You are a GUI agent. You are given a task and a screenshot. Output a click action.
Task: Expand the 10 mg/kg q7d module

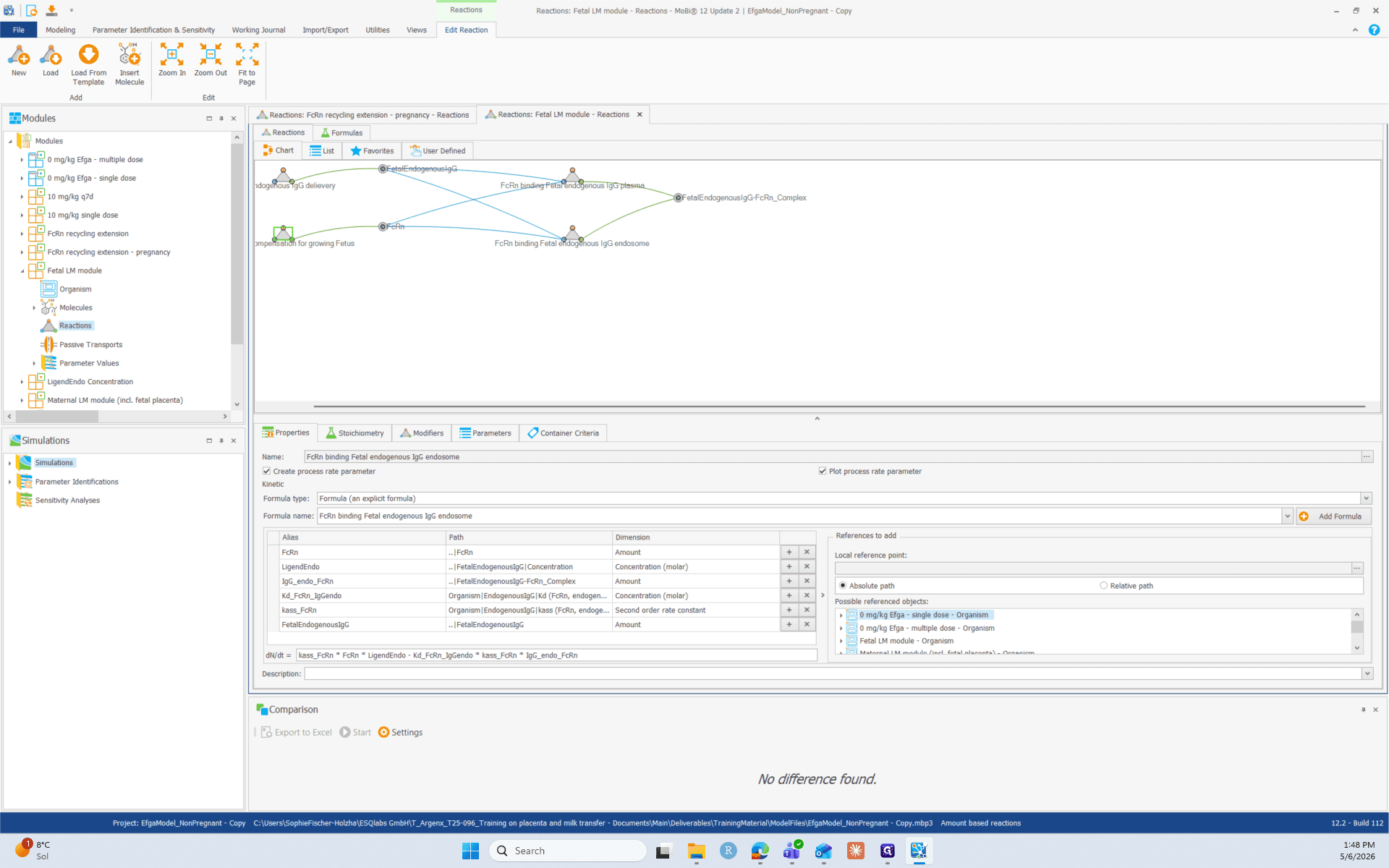[x=22, y=197]
